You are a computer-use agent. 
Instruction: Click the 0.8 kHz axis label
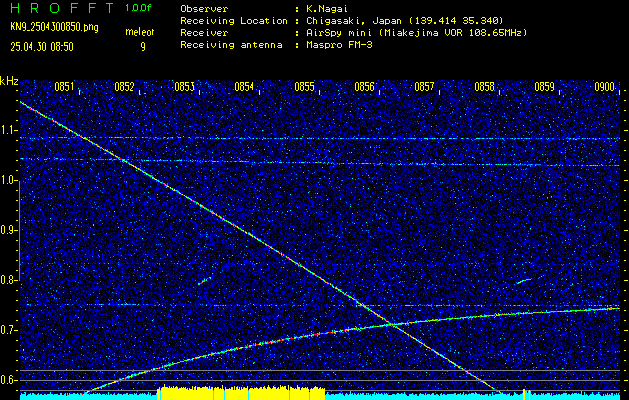(x=8, y=280)
